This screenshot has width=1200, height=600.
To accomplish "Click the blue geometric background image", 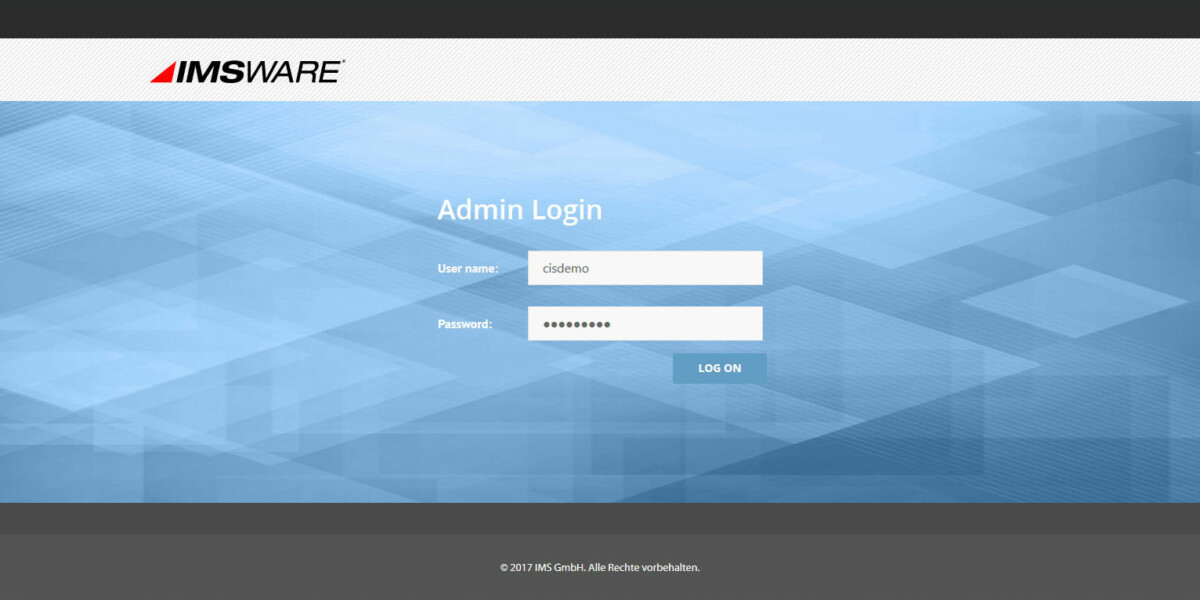I will pos(200,430).
